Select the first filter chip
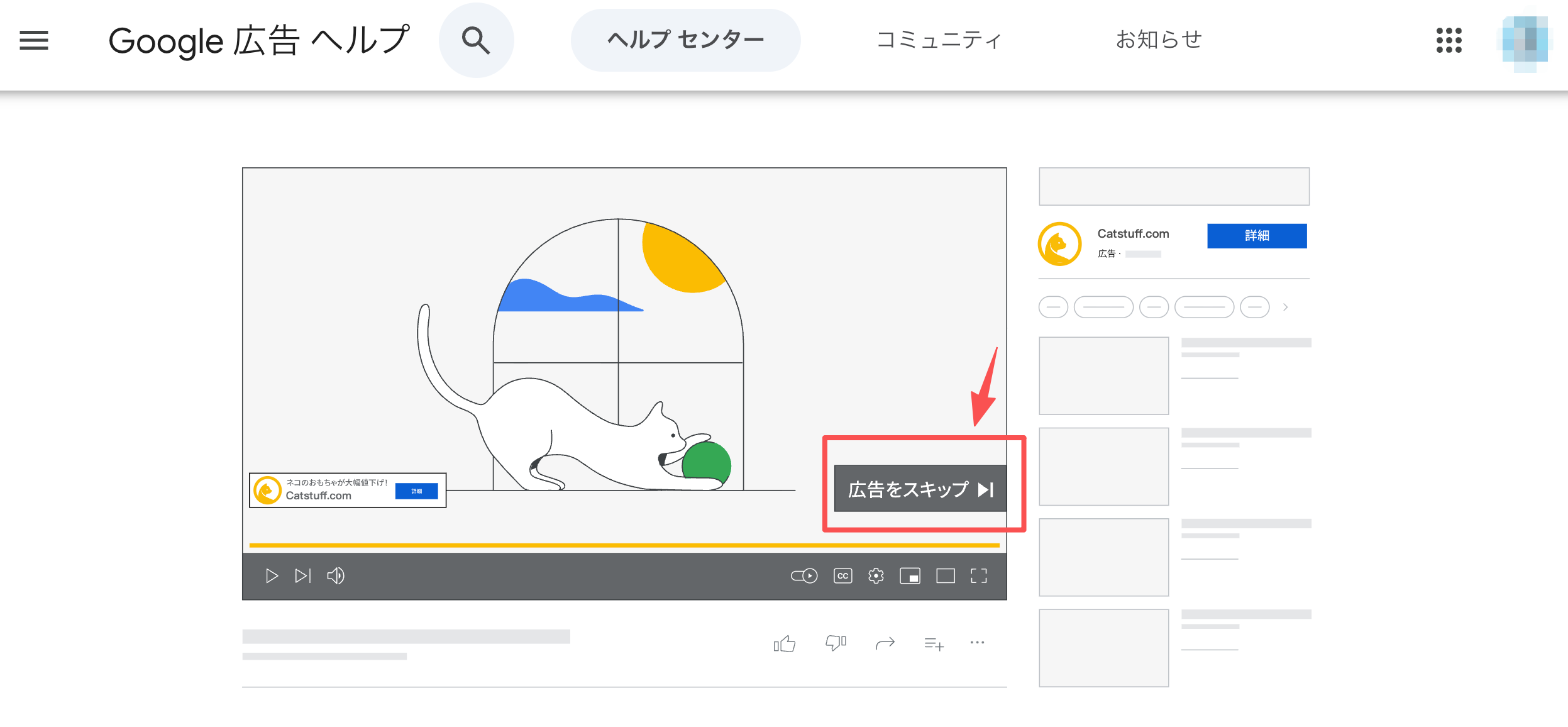 1053,307
